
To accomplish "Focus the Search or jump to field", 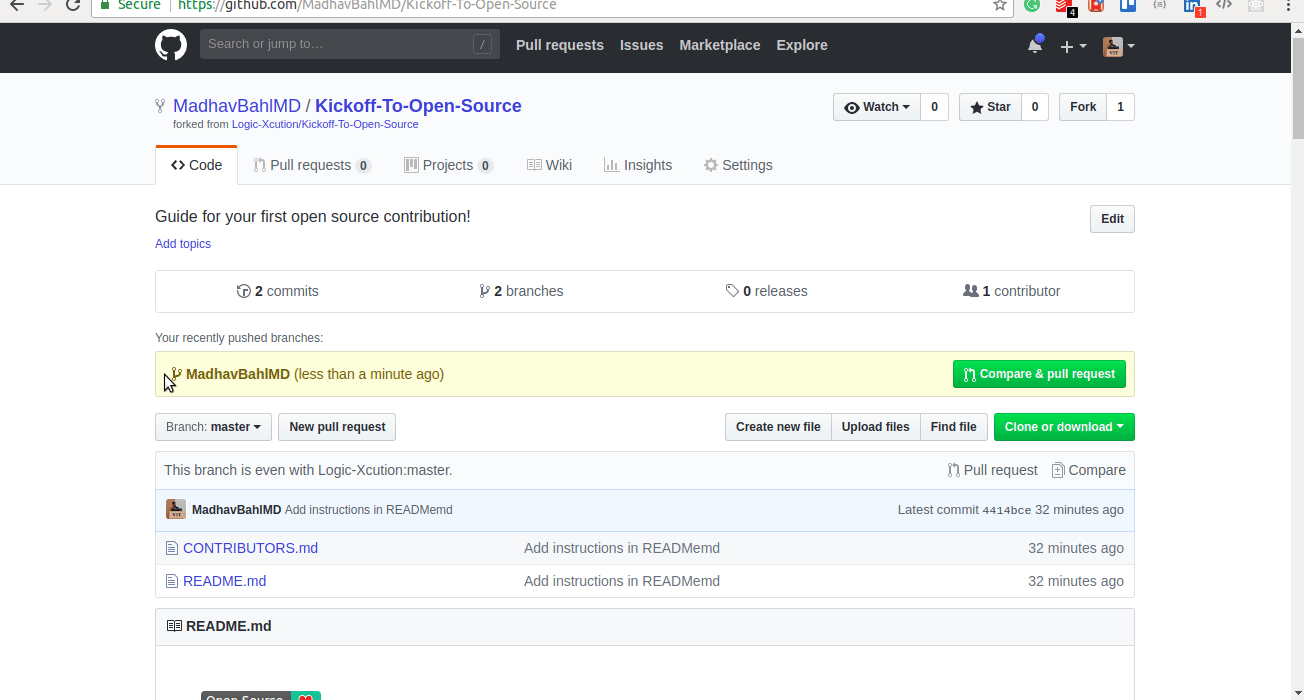I will tap(350, 44).
